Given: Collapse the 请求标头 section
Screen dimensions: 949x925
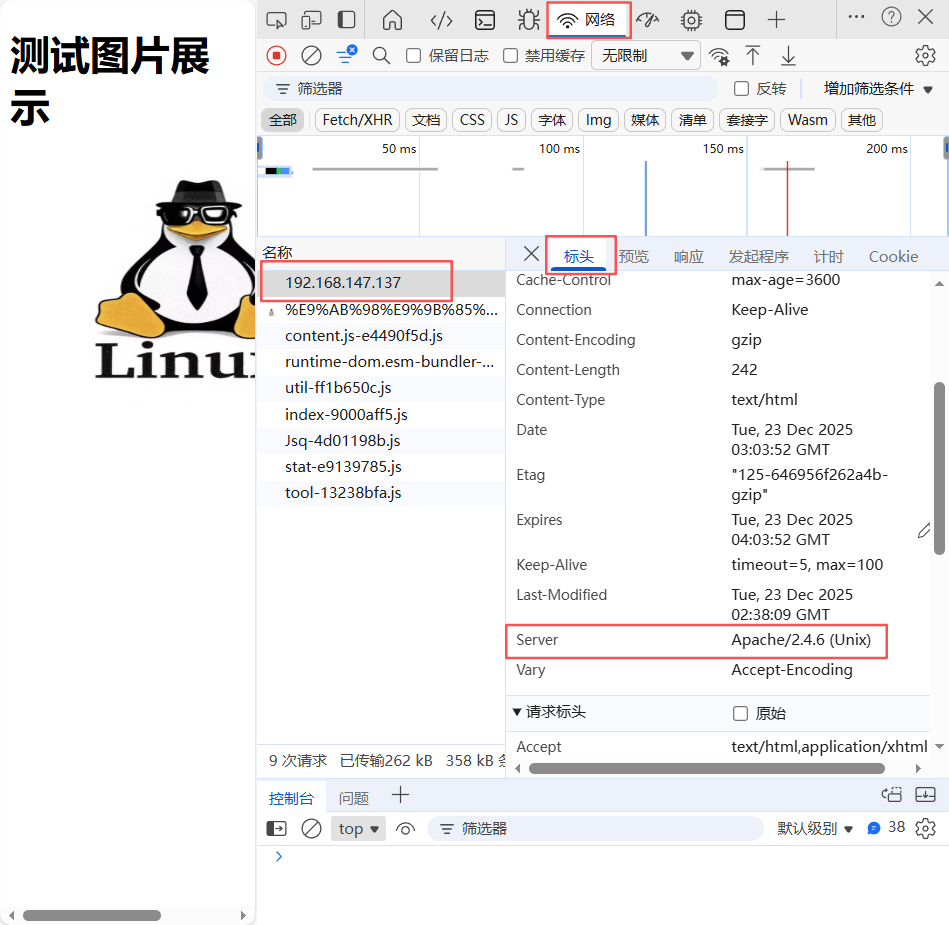Looking at the screenshot, I should [x=550, y=712].
